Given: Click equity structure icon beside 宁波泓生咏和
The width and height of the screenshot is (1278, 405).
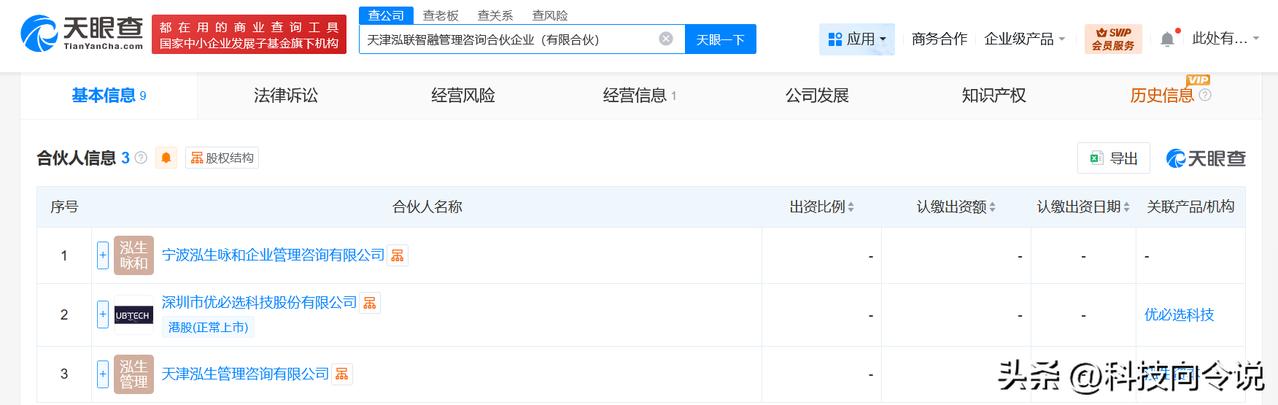Looking at the screenshot, I should tap(398, 255).
